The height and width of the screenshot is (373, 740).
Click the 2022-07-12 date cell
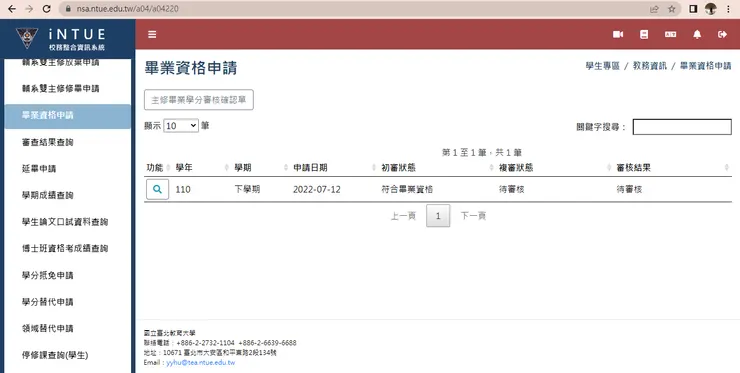click(x=317, y=189)
